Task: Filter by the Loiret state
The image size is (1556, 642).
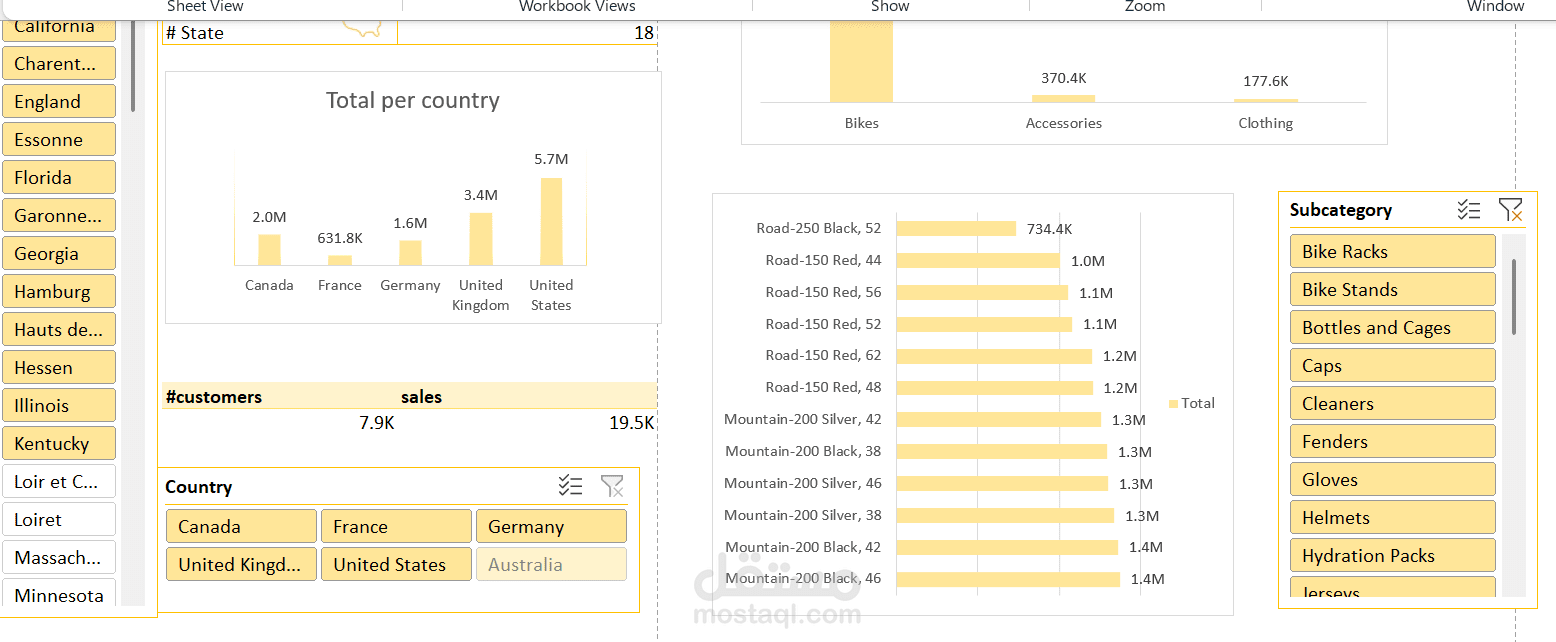Action: [x=59, y=519]
